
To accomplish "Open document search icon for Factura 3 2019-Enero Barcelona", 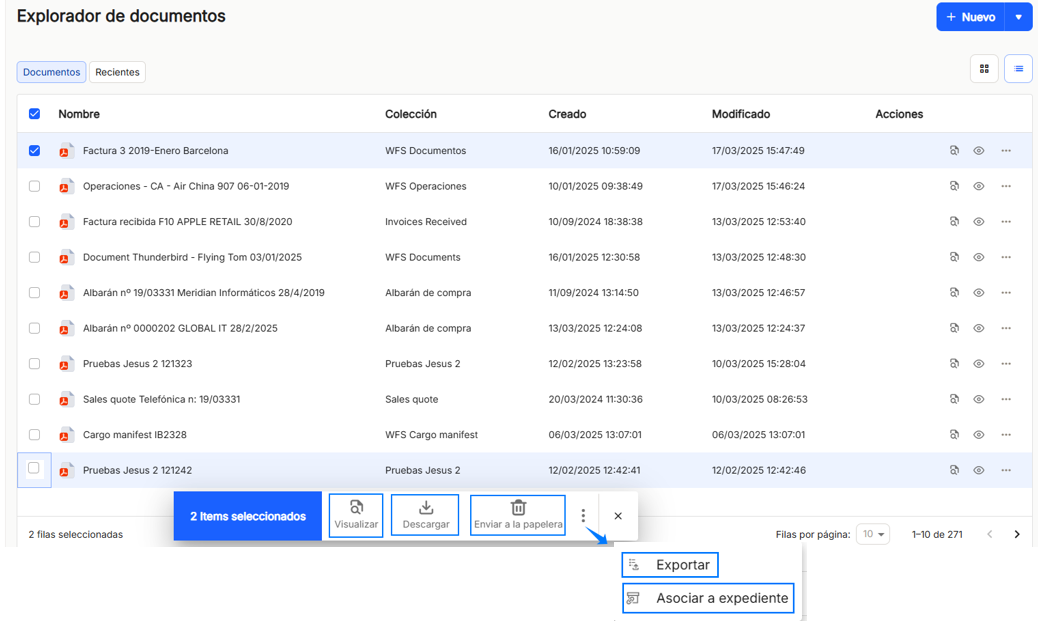I will [x=954, y=151].
